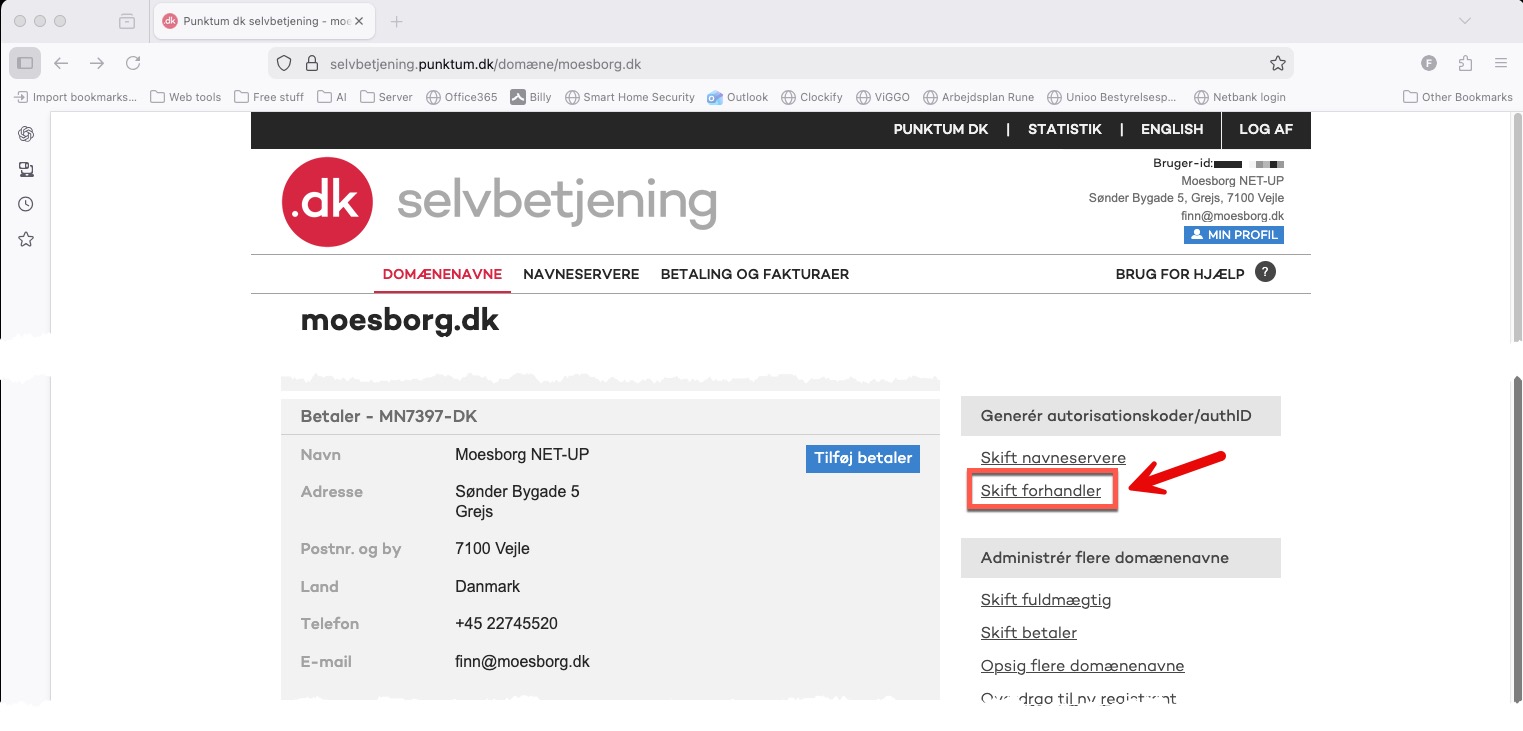The image size is (1523, 731).
Task: Click the red .dk logo
Action: coord(327,202)
